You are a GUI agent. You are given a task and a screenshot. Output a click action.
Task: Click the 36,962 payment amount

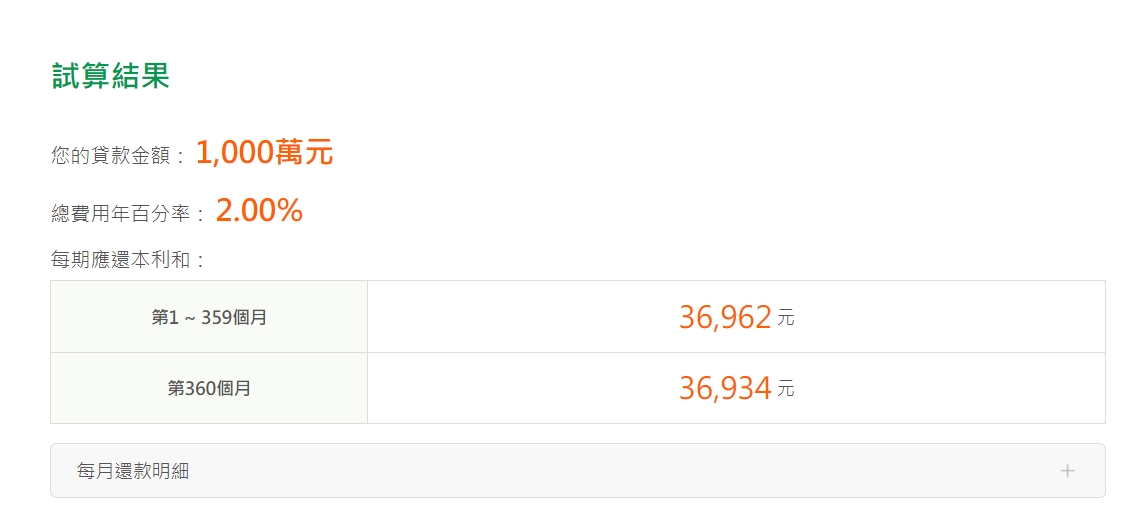725,317
